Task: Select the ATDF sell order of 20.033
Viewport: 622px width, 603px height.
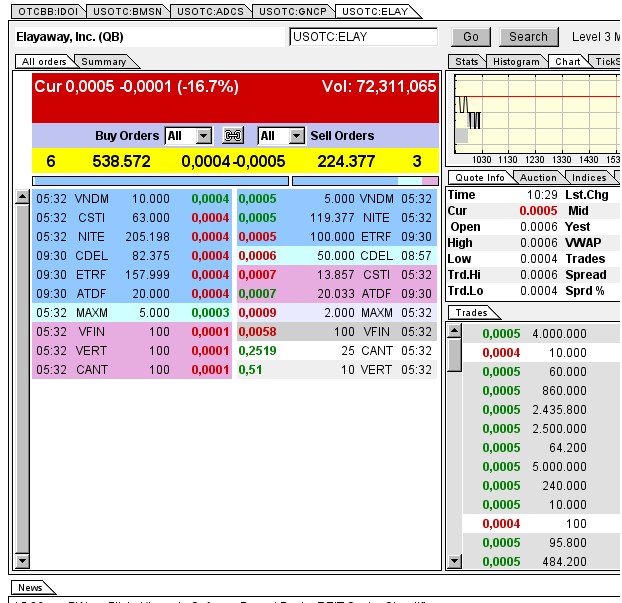Action: pyautogui.click(x=337, y=294)
